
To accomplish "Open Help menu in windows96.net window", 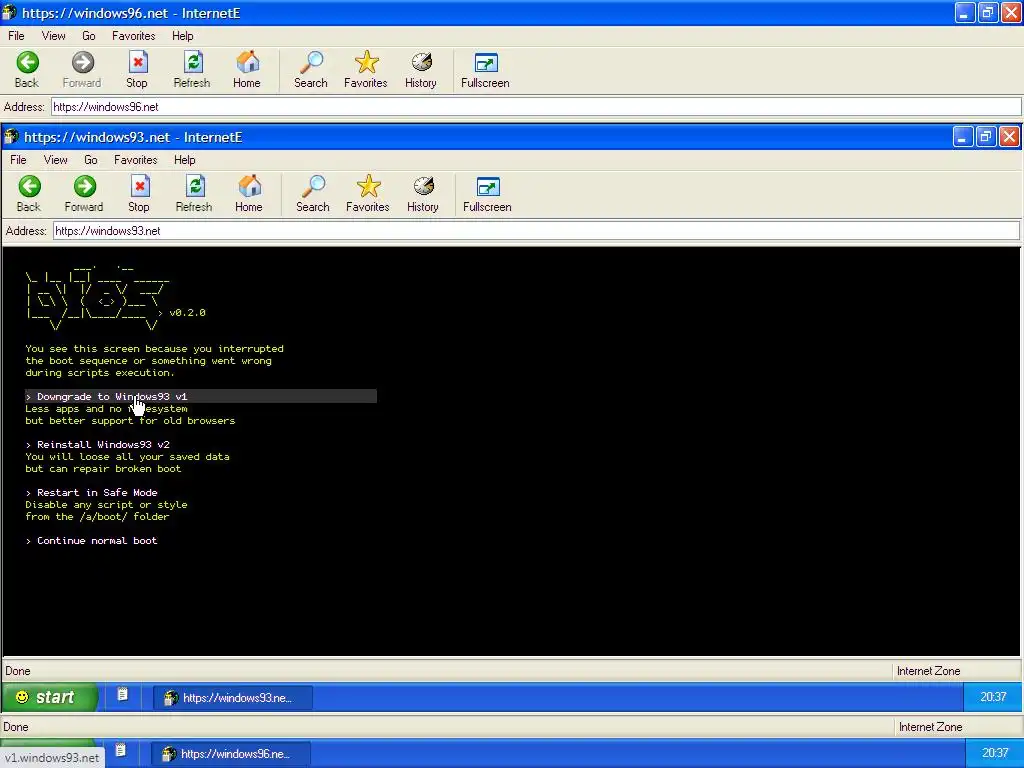I will tap(183, 36).
